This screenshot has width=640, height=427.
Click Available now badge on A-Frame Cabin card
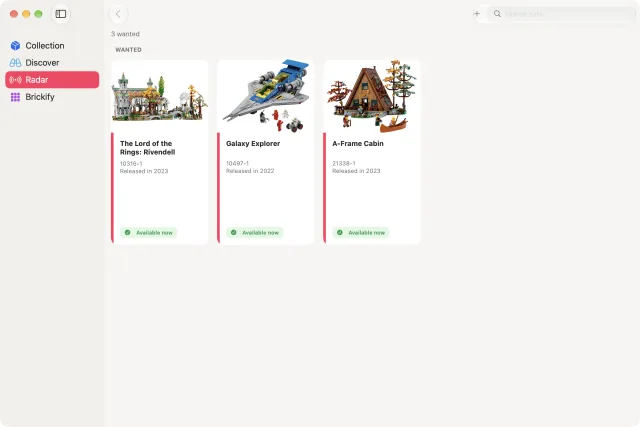(x=361, y=233)
